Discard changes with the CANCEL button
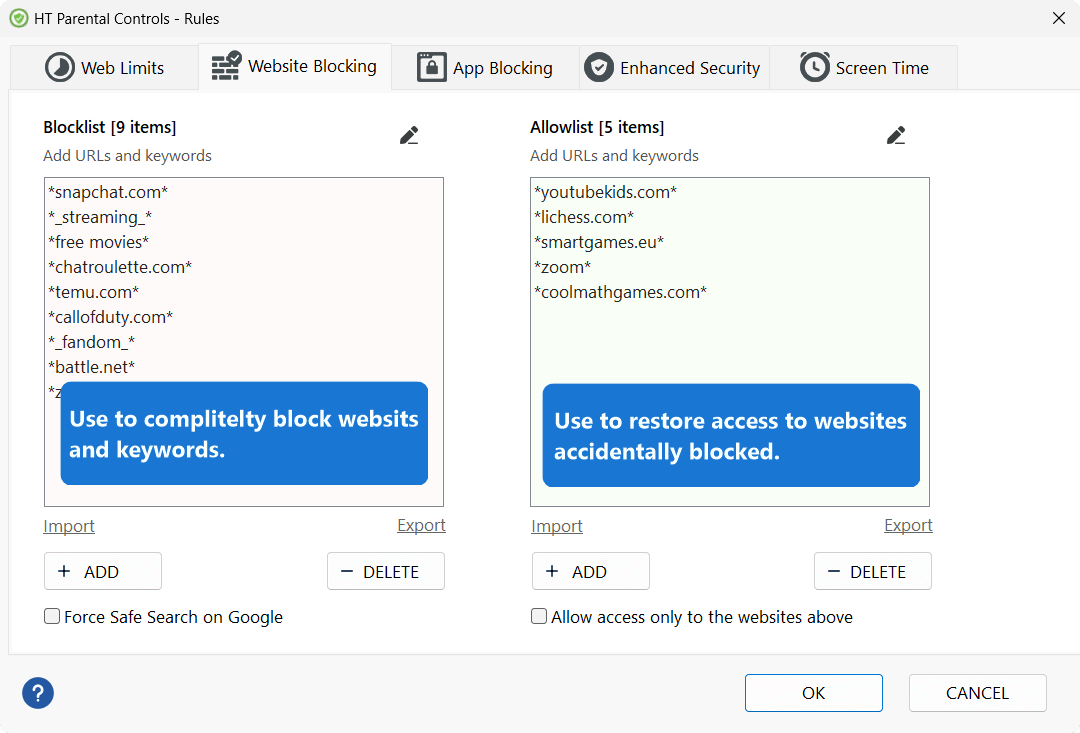The width and height of the screenshot is (1080, 733). (977, 693)
